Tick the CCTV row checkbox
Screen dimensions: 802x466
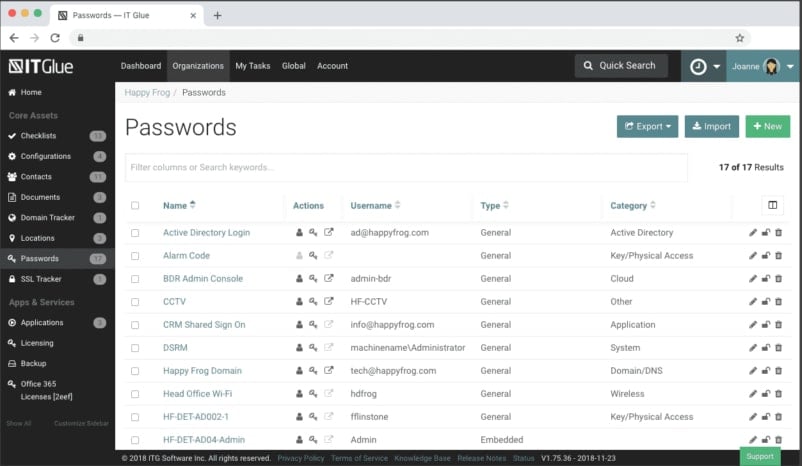pos(135,302)
